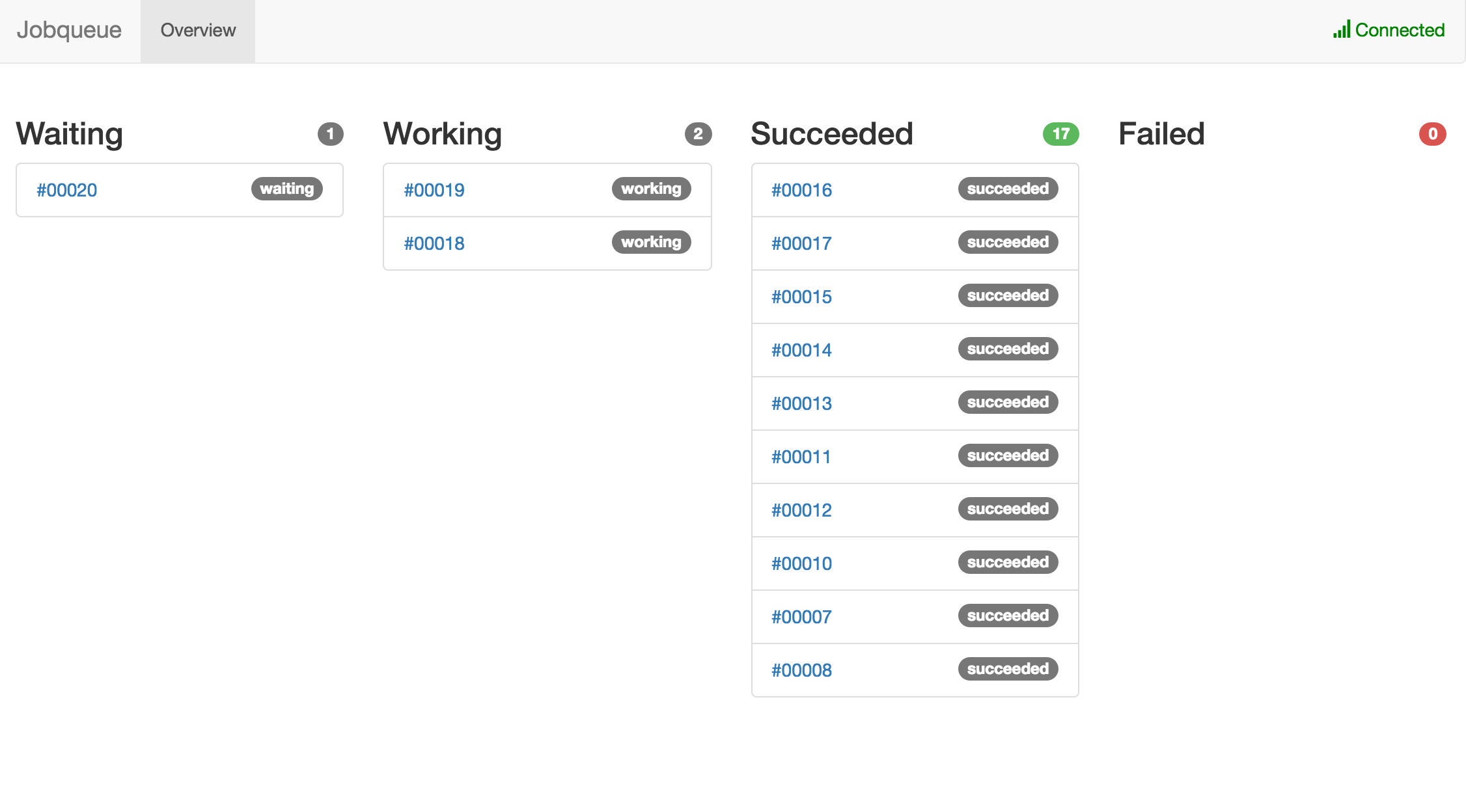The height and width of the screenshot is (812, 1466).
Task: Open job #00020 in the Waiting column
Action: pyautogui.click(x=66, y=190)
